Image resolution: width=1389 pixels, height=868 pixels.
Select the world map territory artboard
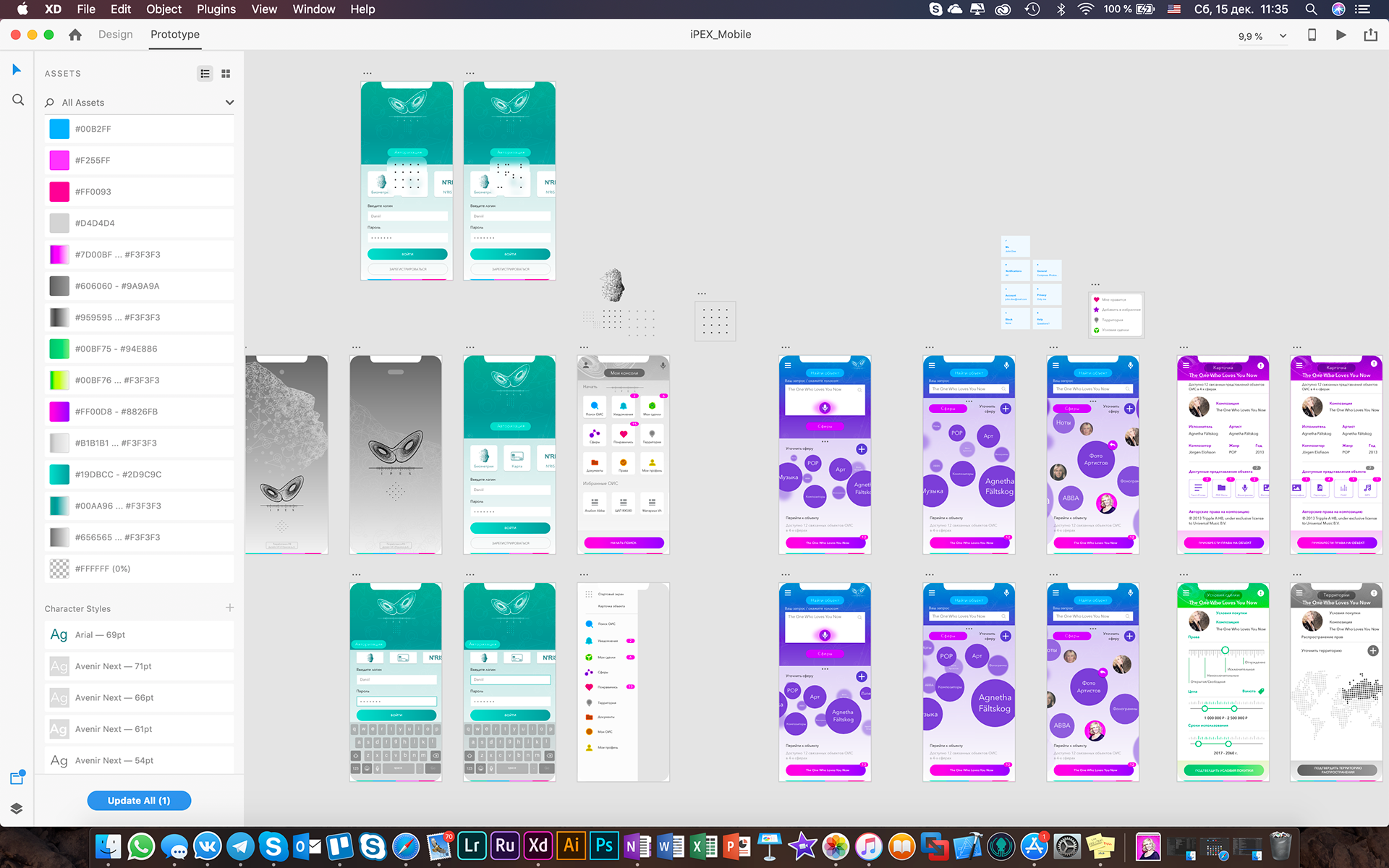[1336, 682]
